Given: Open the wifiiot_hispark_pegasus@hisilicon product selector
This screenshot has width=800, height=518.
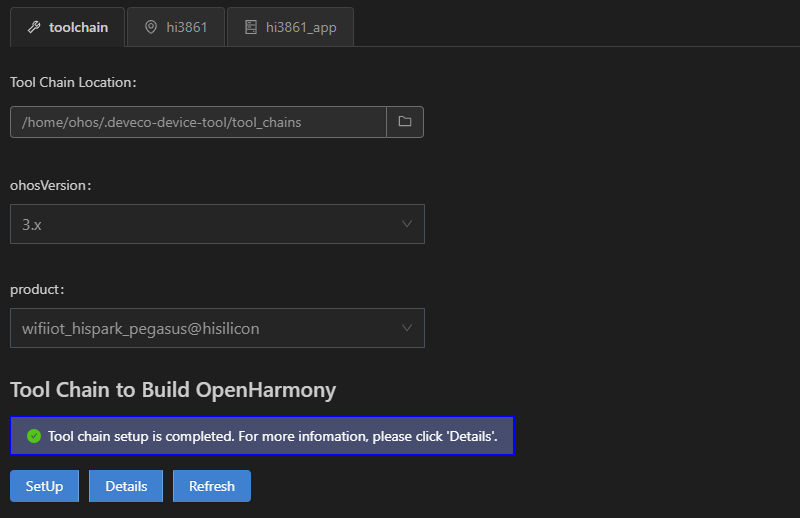Looking at the screenshot, I should pyautogui.click(x=217, y=328).
